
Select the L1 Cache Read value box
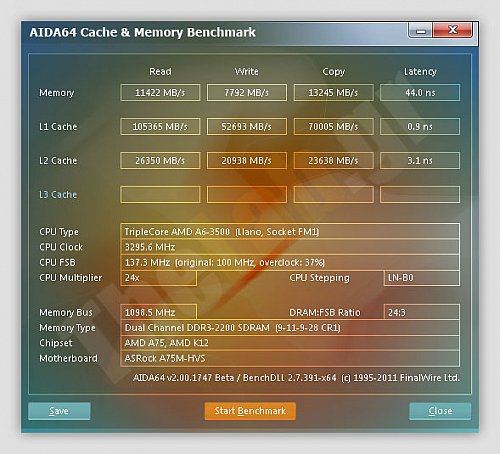coord(160,126)
